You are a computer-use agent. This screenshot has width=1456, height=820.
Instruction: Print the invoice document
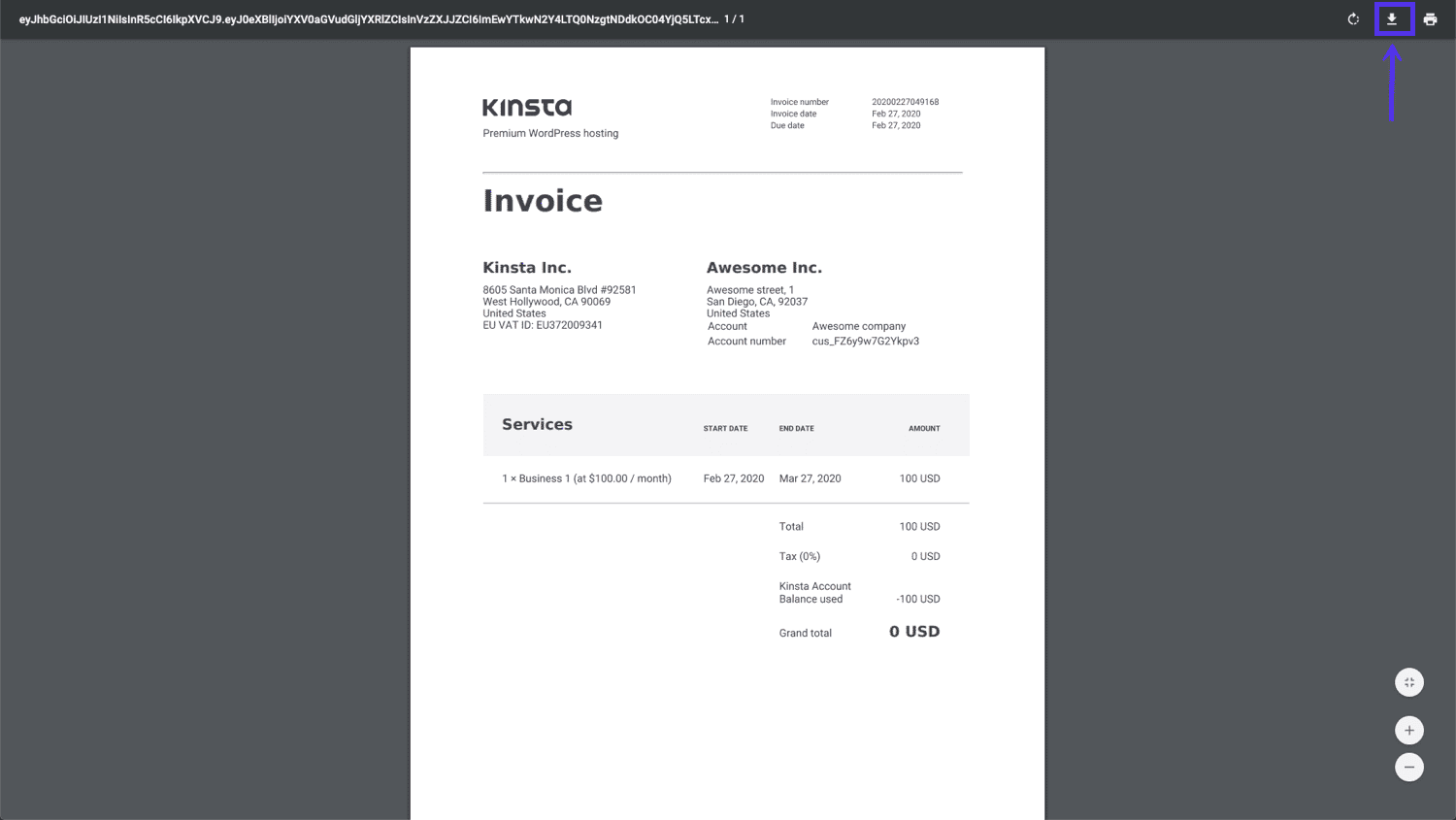[x=1431, y=18]
